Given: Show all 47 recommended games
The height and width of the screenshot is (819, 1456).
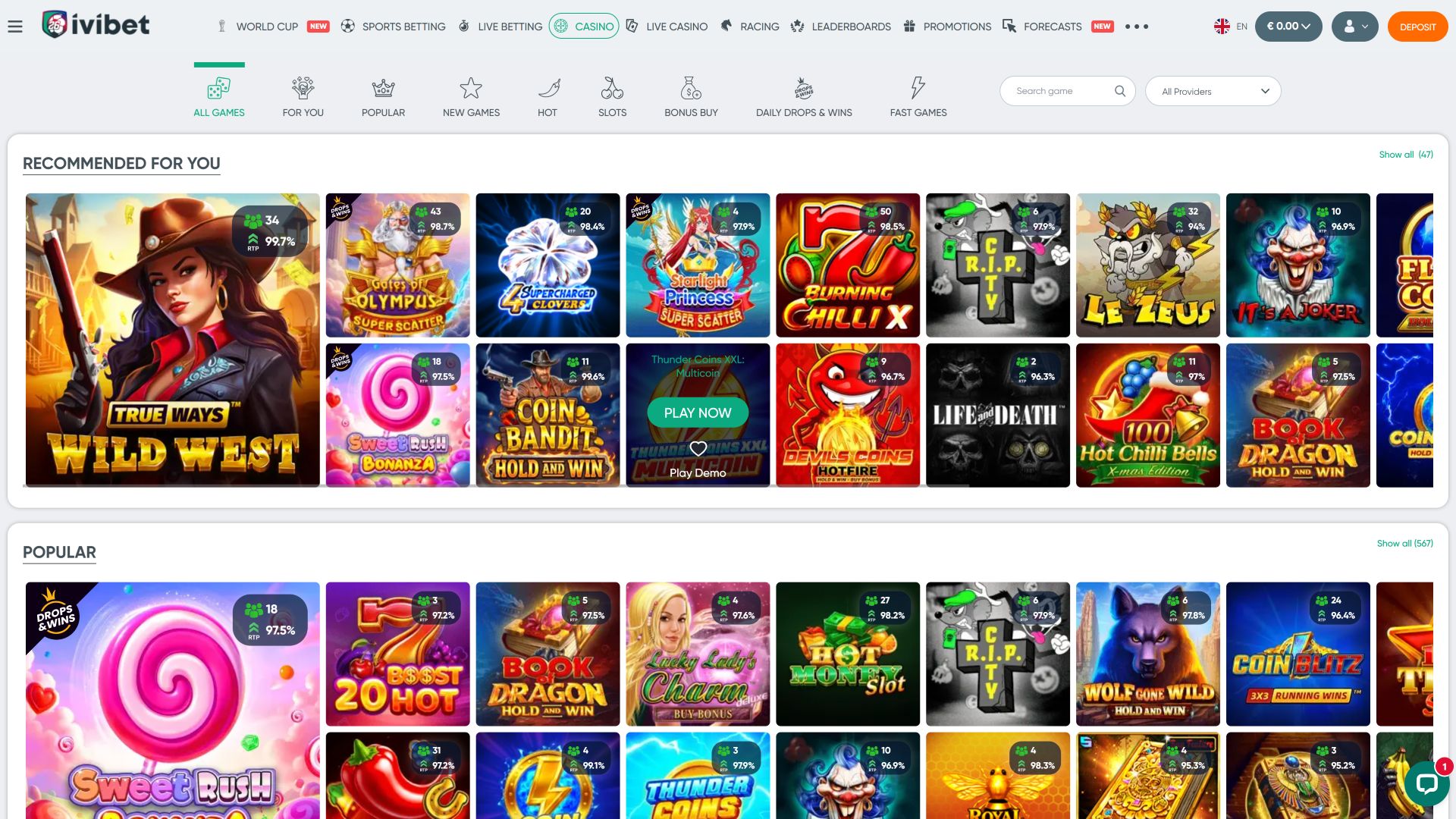Looking at the screenshot, I should 1406,155.
